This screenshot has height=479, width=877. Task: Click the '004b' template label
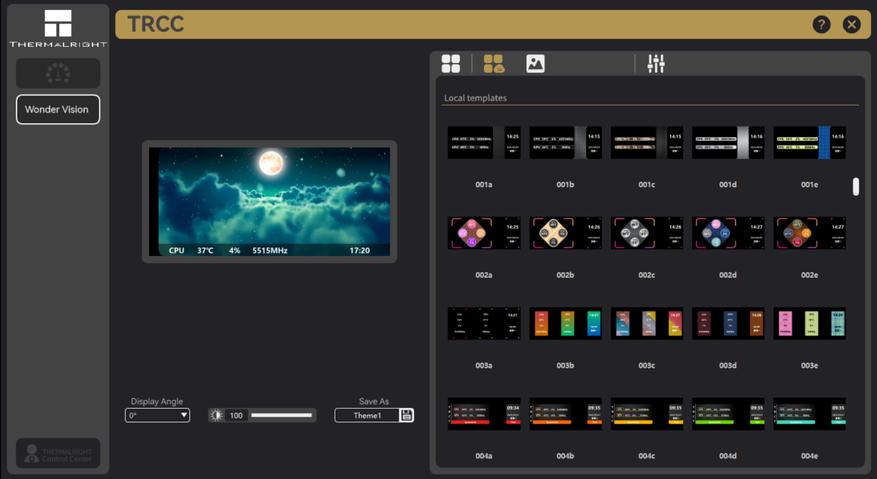pos(565,456)
